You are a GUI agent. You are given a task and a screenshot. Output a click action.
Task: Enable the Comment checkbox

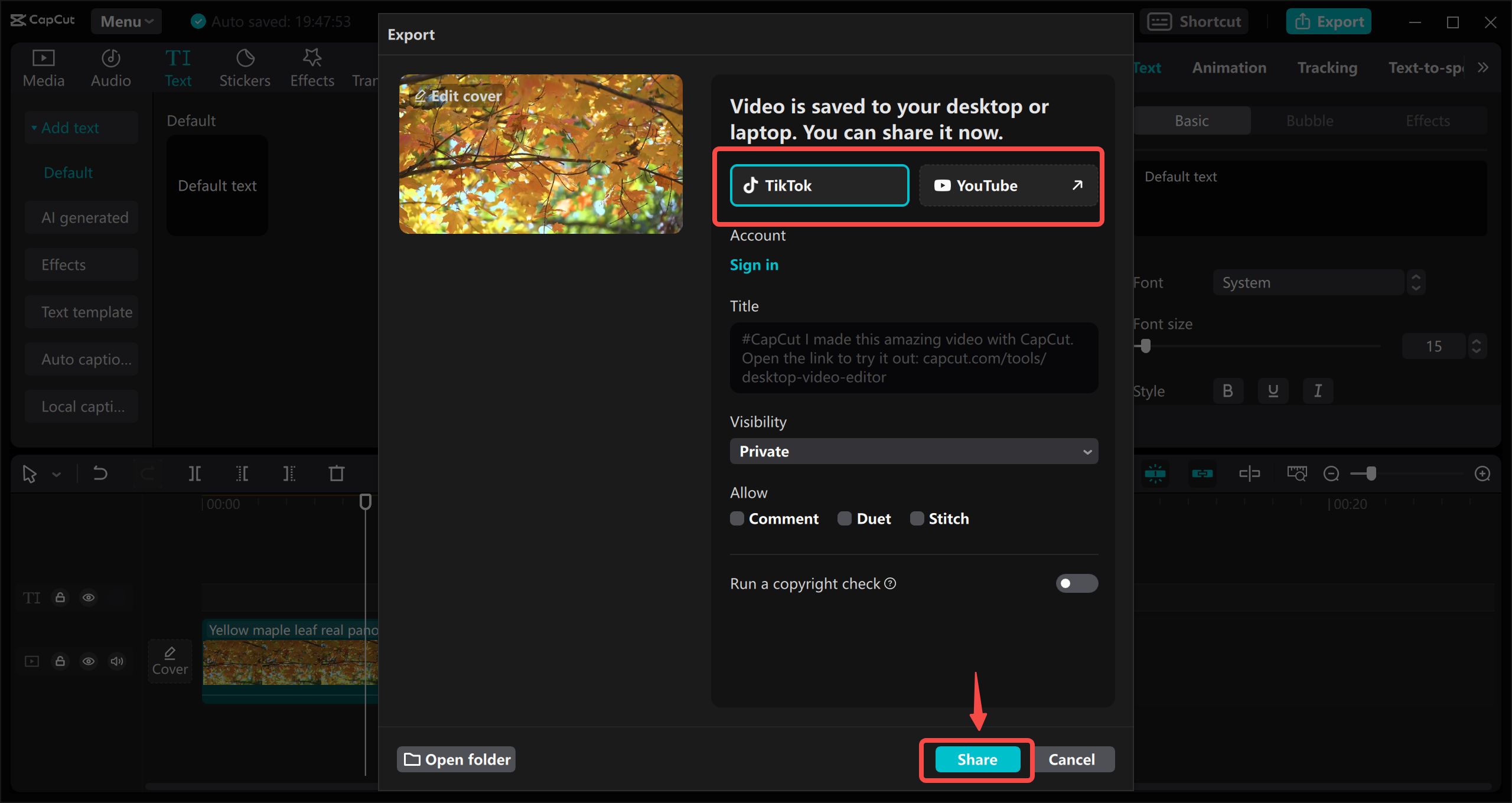click(x=737, y=518)
